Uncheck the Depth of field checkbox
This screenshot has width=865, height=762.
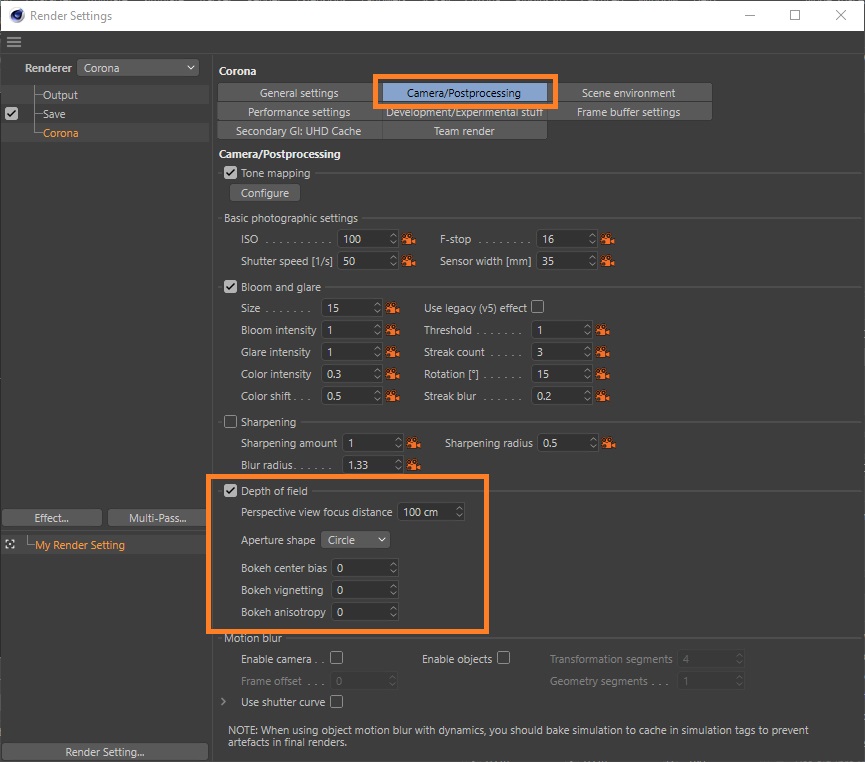click(x=231, y=491)
